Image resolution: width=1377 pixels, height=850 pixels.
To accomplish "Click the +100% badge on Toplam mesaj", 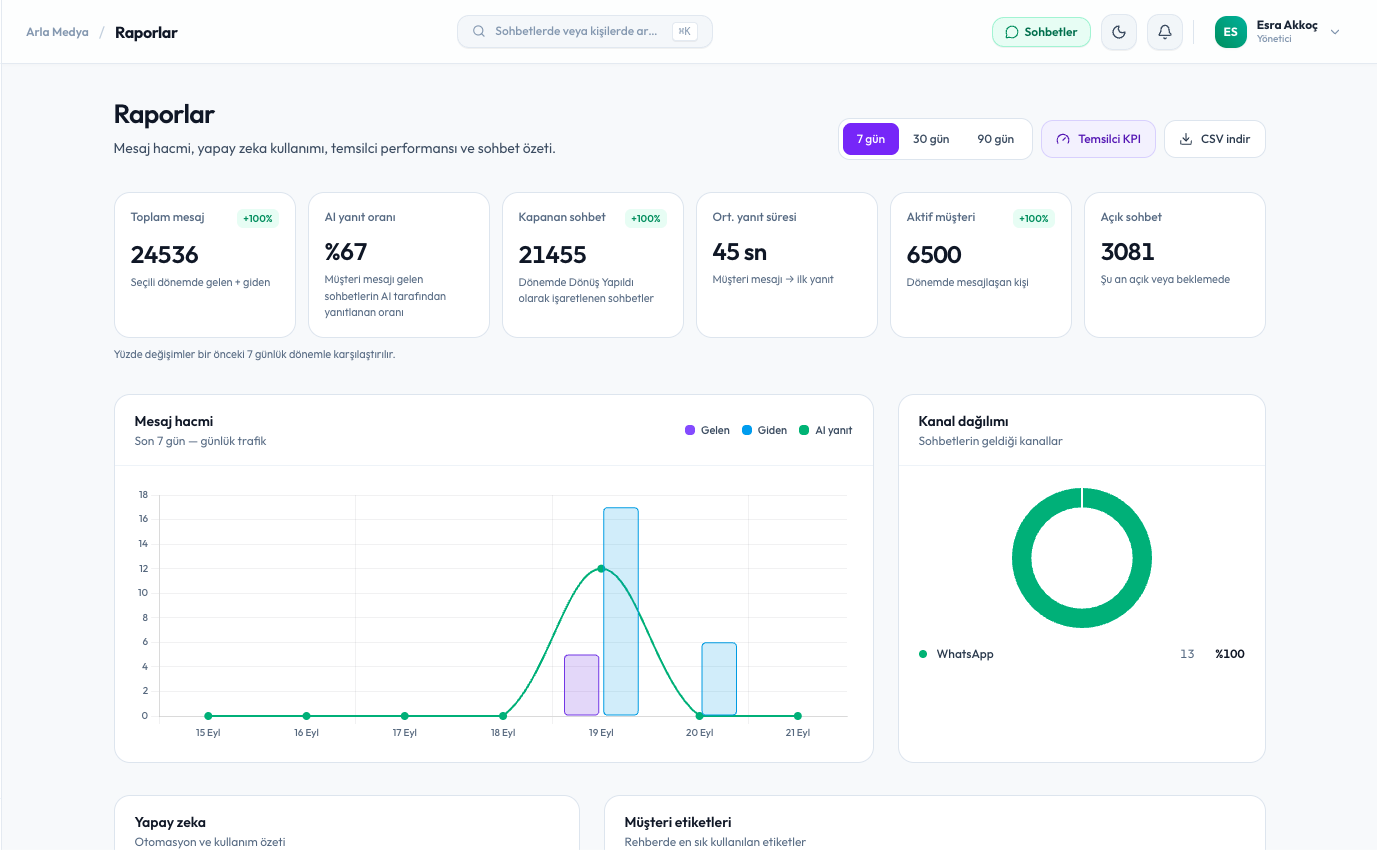I will click(x=258, y=218).
